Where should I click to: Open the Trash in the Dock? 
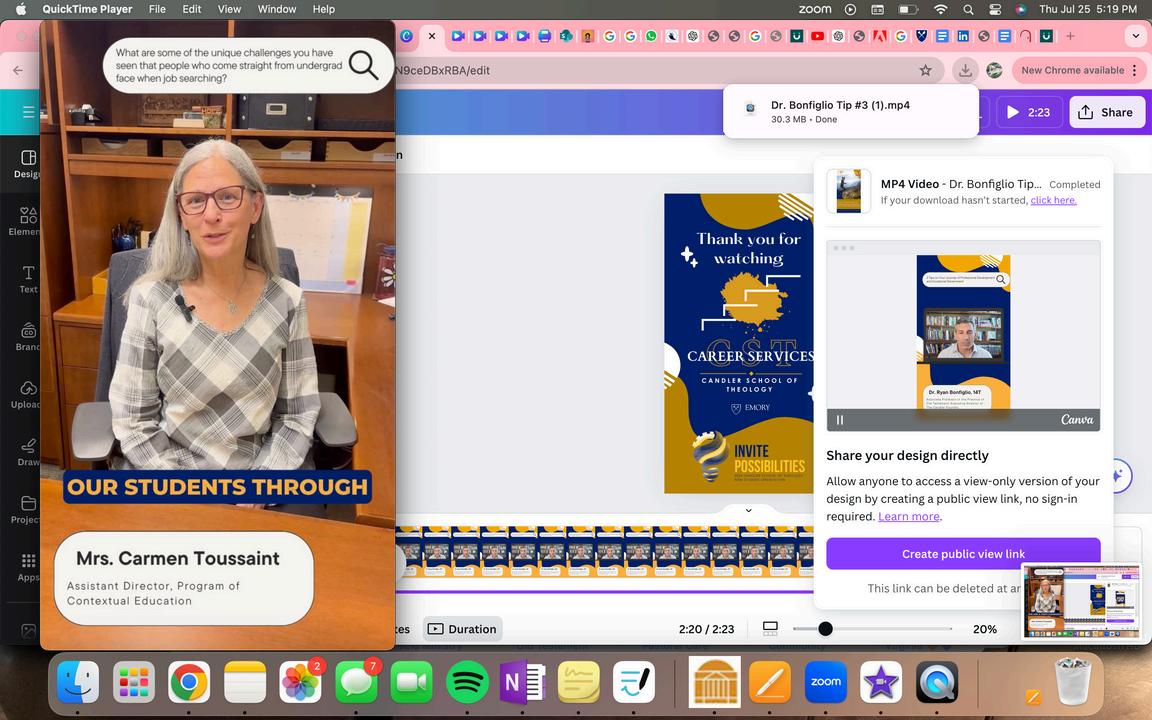tap(1073, 681)
